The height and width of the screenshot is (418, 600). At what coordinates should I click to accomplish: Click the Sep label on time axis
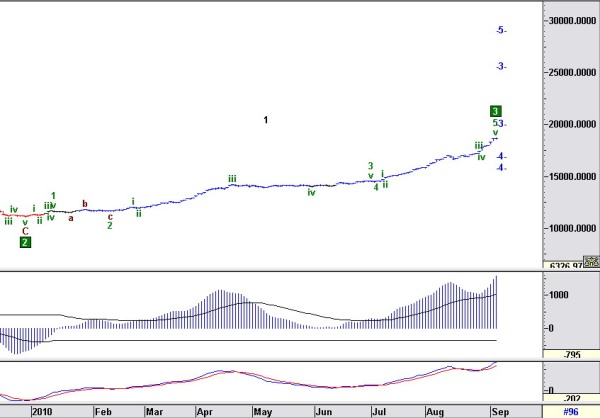[500, 412]
